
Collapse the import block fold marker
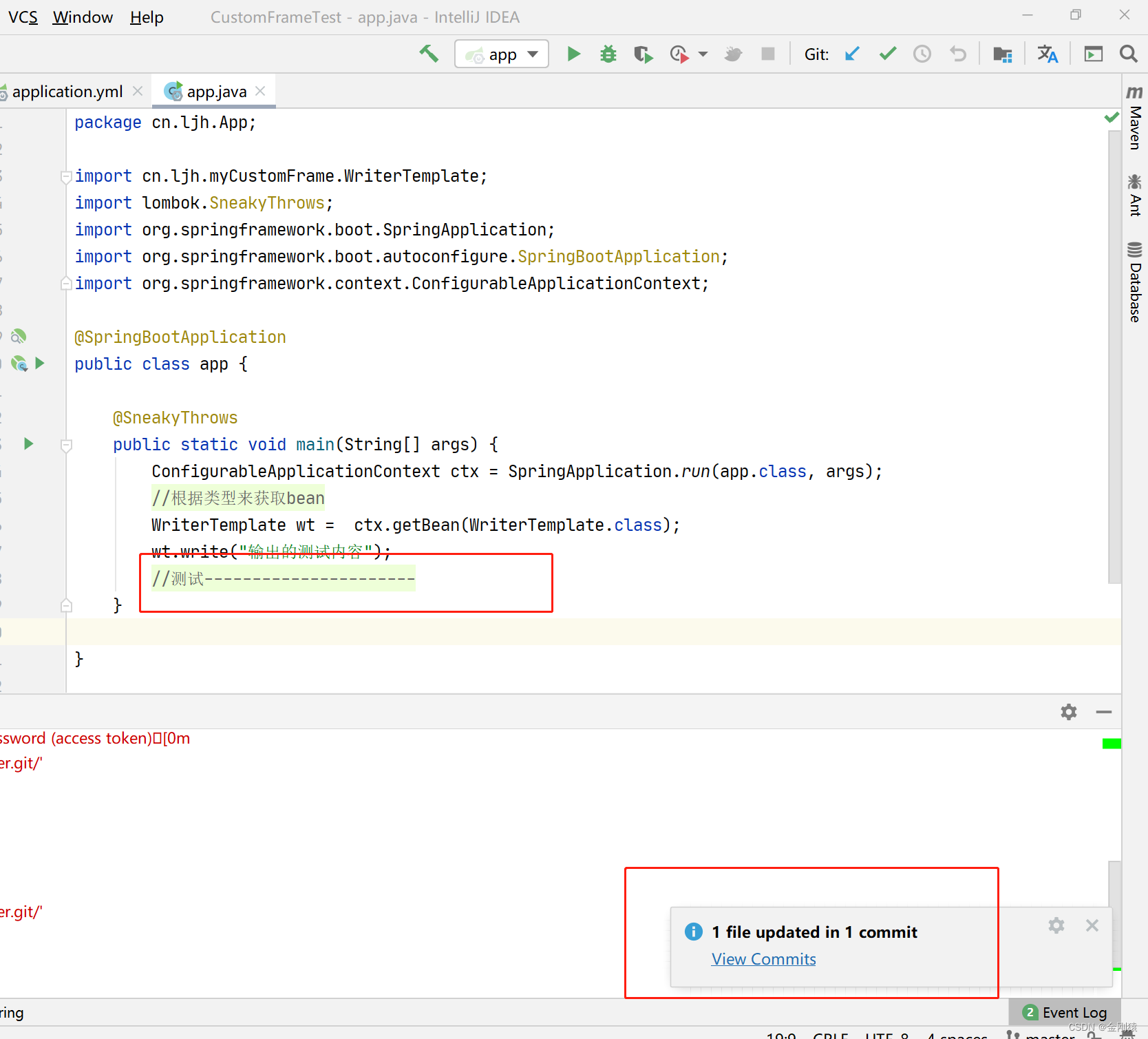[66, 177]
